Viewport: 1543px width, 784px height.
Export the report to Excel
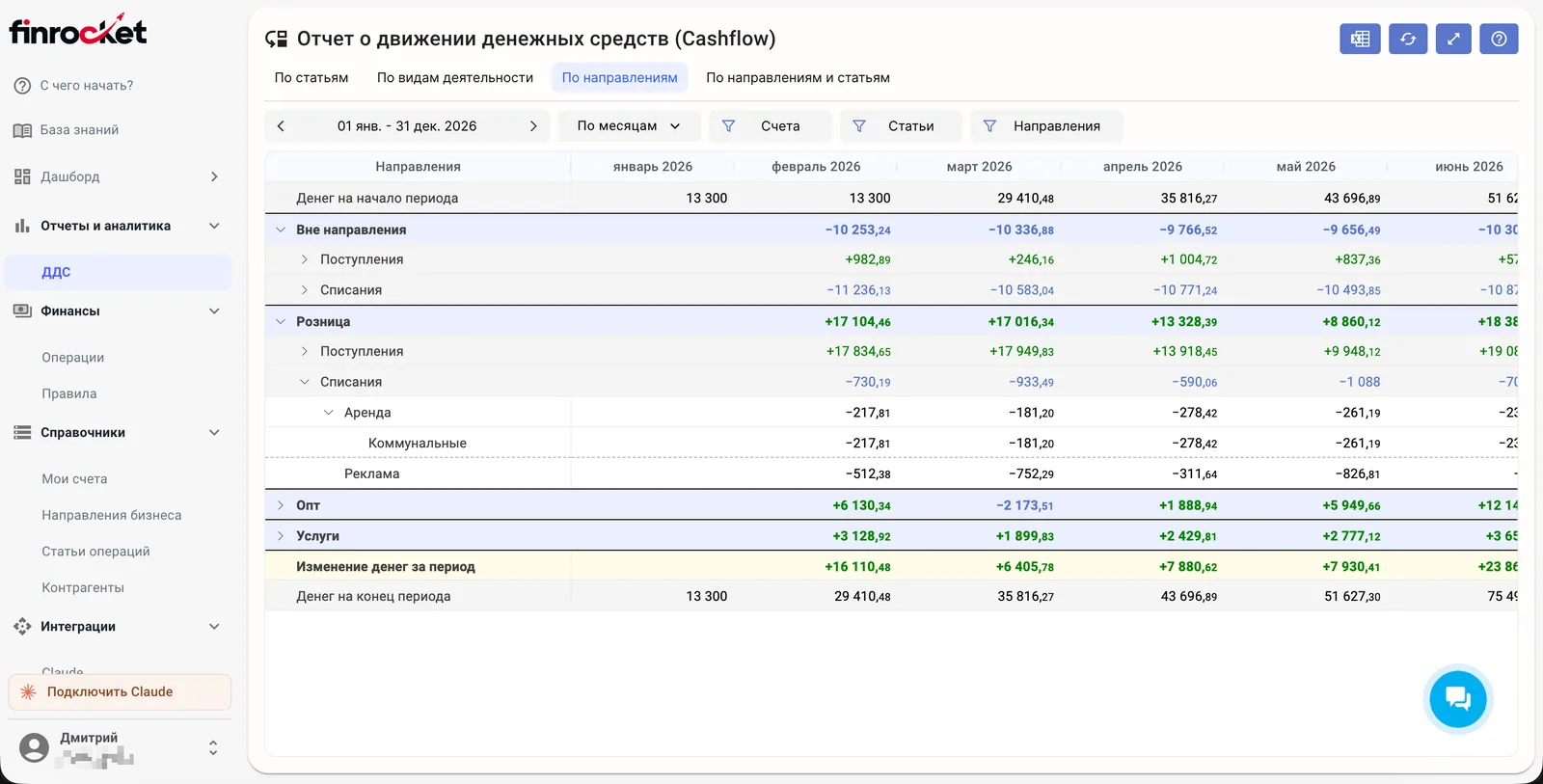(x=1360, y=39)
